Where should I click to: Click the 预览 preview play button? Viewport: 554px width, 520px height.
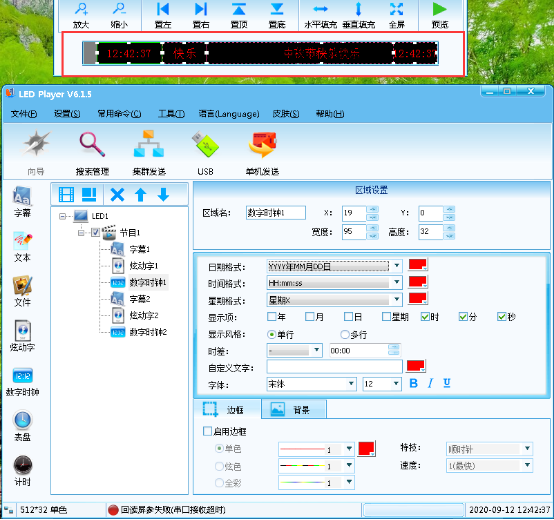pos(440,15)
